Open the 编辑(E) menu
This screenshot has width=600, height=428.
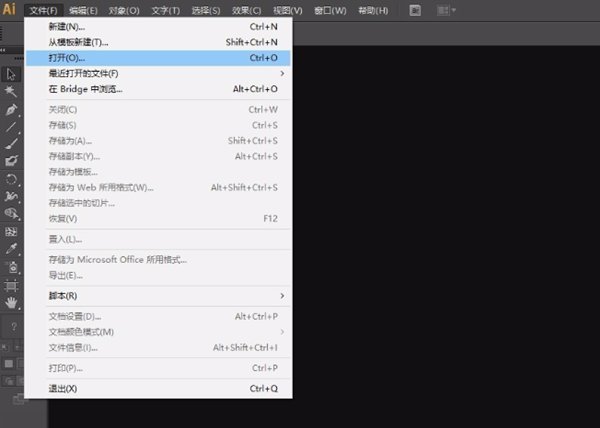point(83,10)
